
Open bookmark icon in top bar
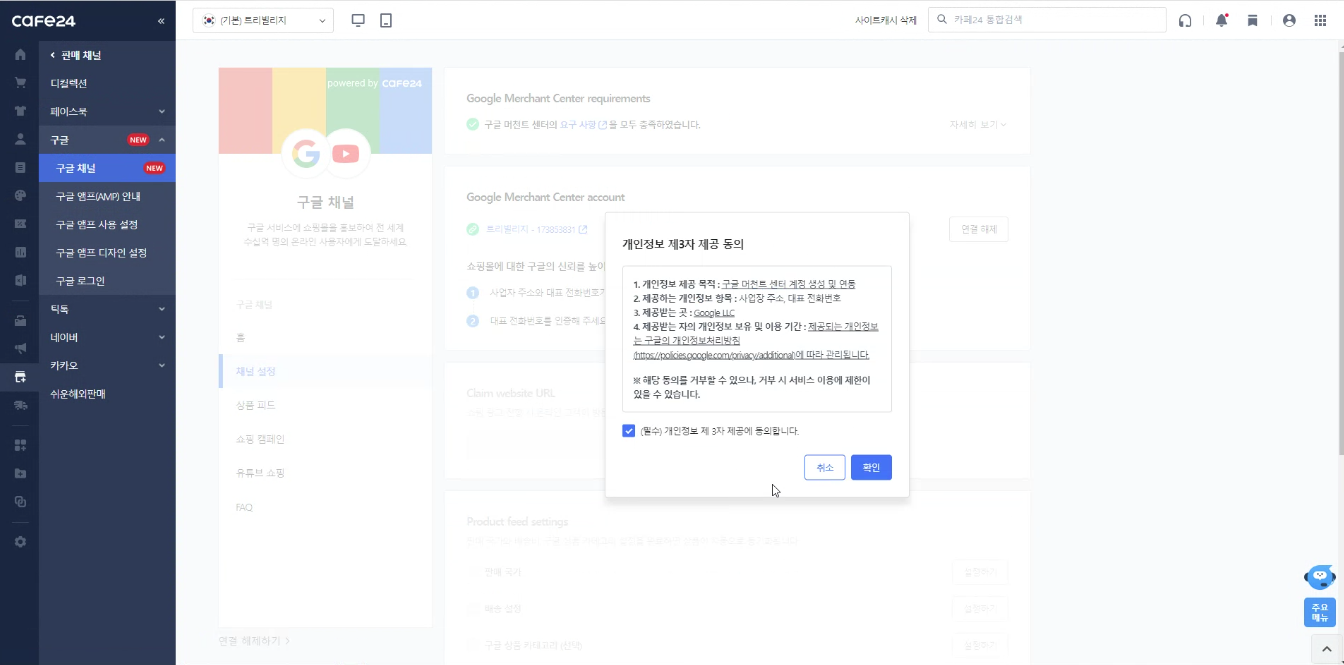click(1252, 20)
